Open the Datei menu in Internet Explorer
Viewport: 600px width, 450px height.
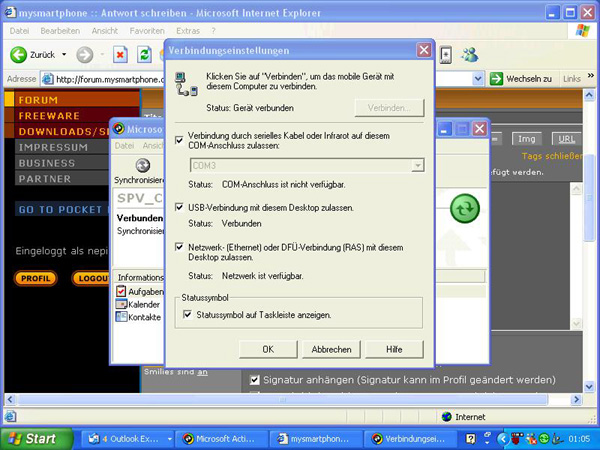20,31
